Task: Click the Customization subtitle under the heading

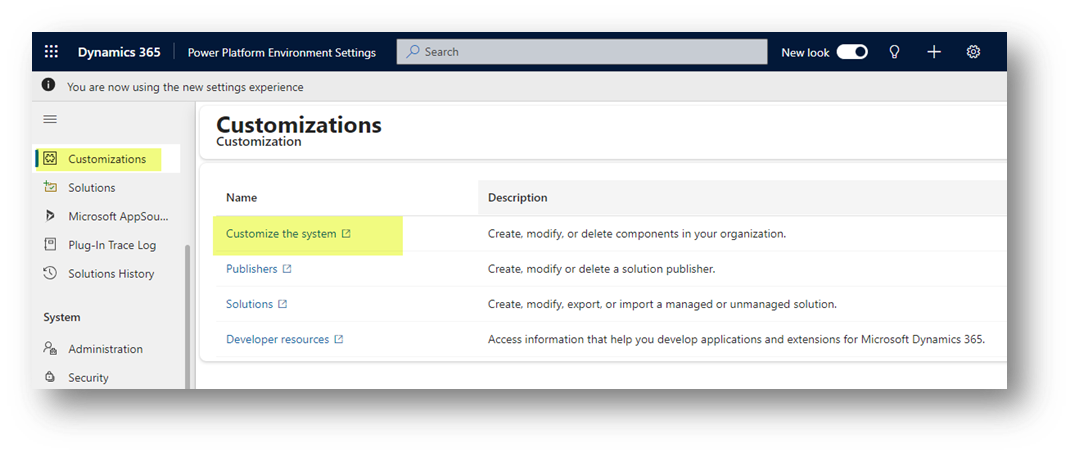Action: pos(258,142)
